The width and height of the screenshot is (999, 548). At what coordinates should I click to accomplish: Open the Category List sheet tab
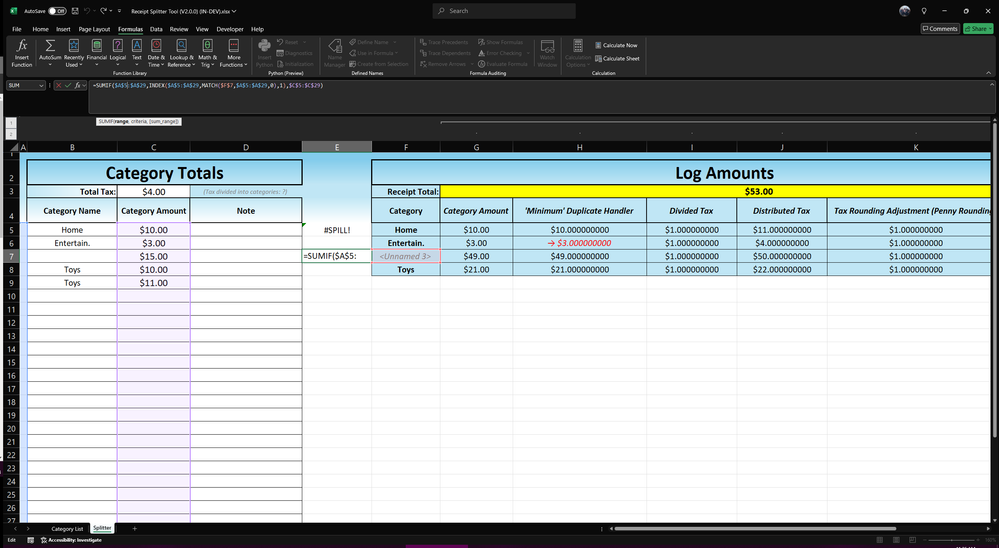coord(67,529)
